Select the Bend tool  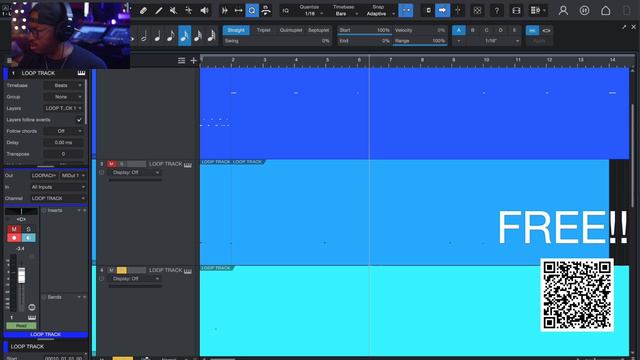[x=189, y=11]
